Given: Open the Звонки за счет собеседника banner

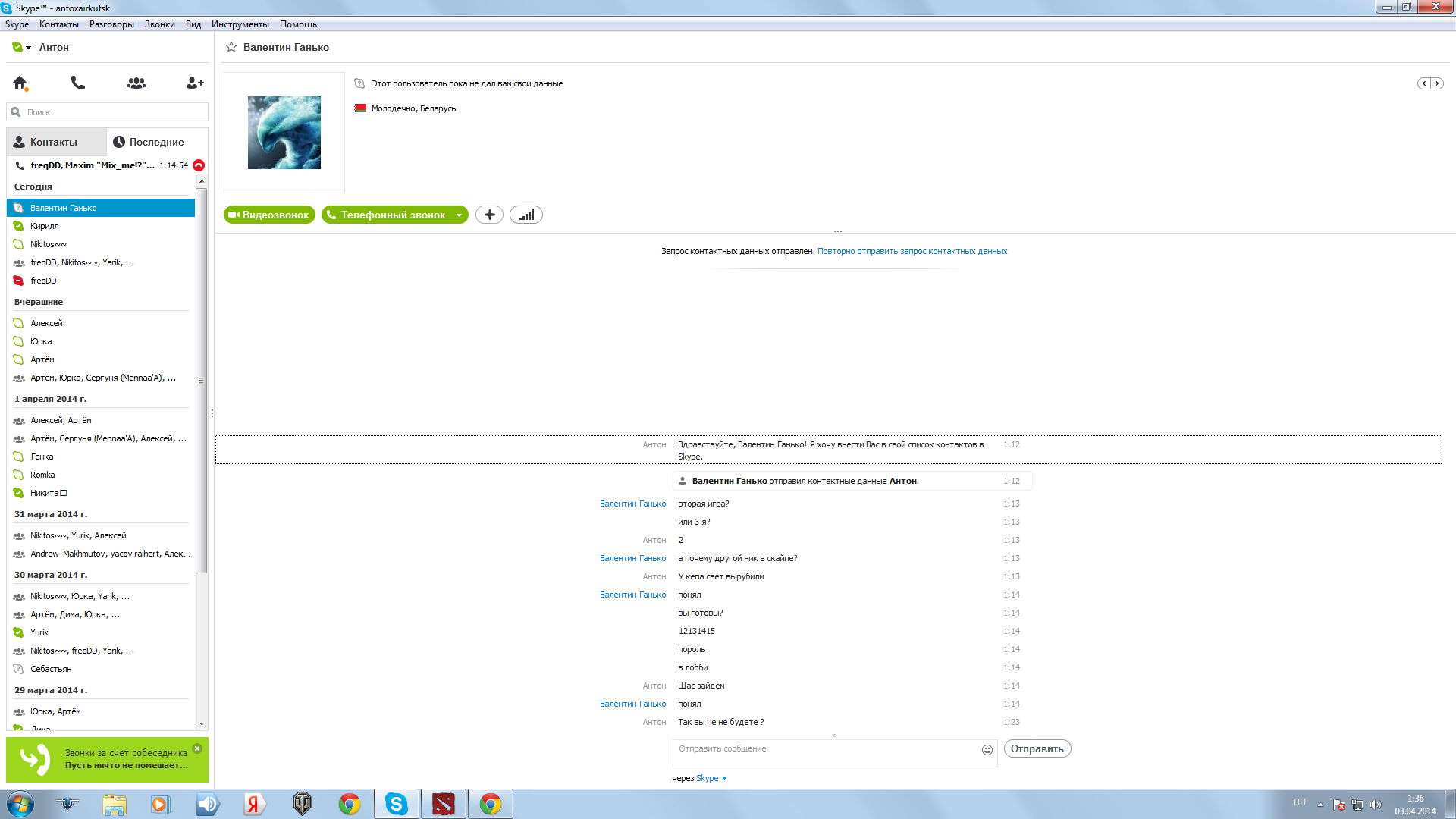Looking at the screenshot, I should point(108,759).
